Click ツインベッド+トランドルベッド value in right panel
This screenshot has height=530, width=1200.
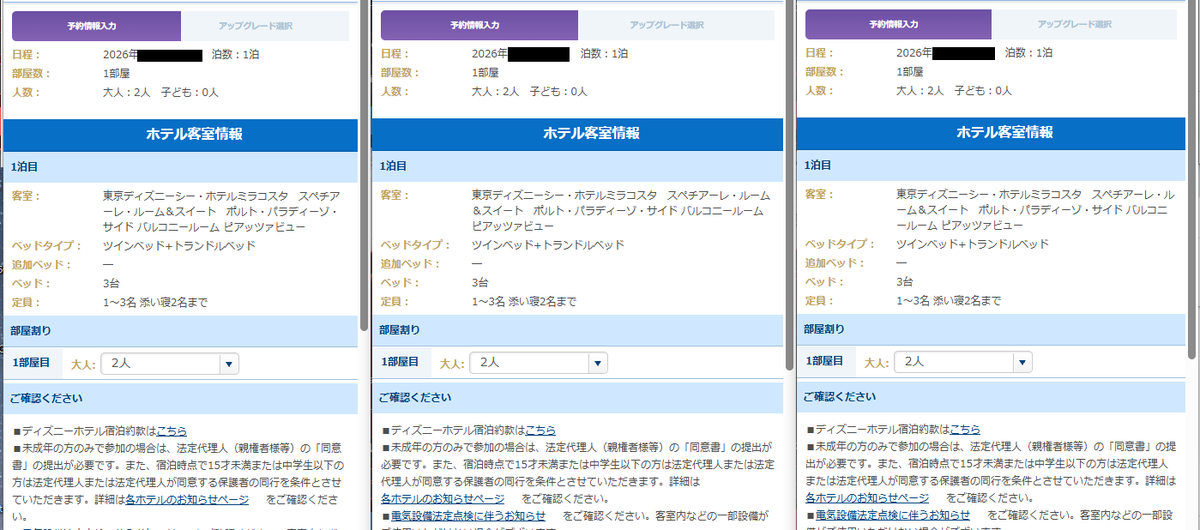pyautogui.click(x=973, y=244)
